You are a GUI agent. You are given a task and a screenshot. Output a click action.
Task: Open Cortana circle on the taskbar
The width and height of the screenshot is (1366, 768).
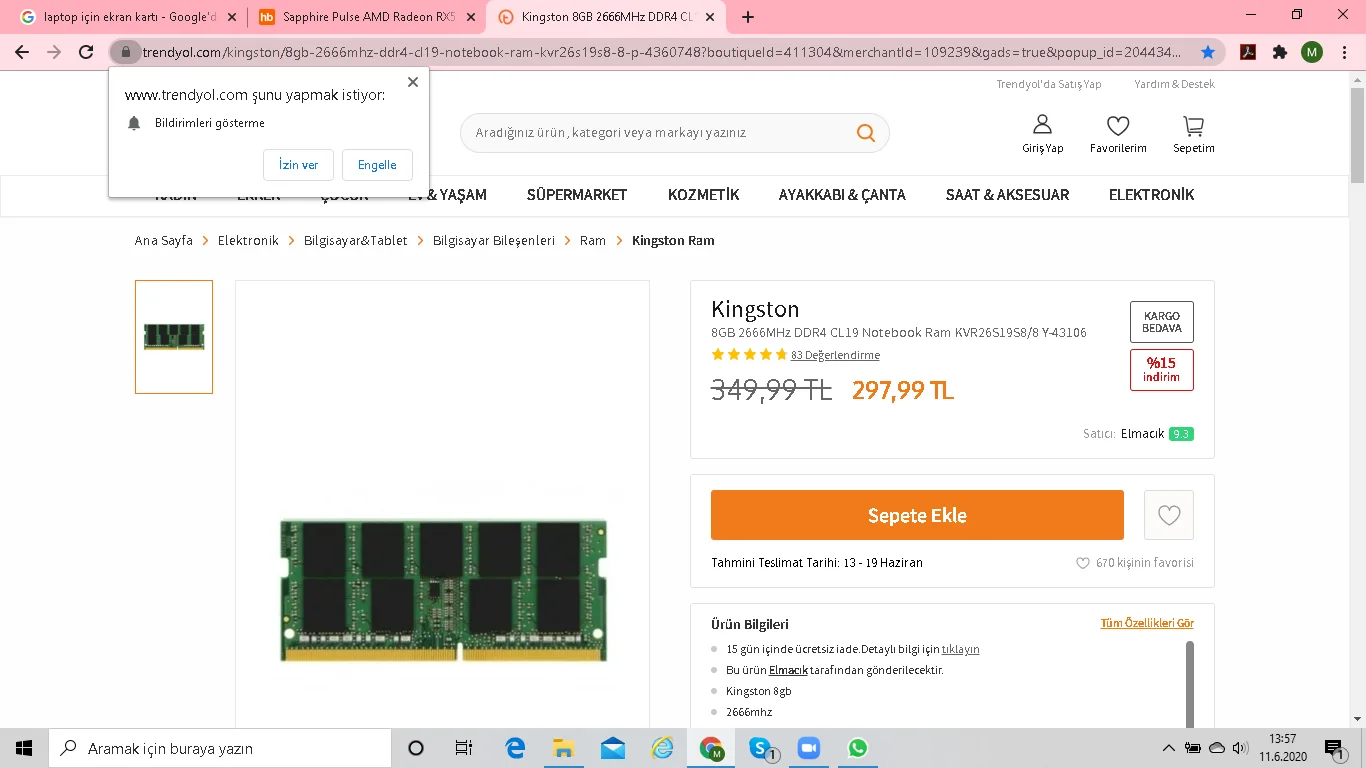click(416, 748)
